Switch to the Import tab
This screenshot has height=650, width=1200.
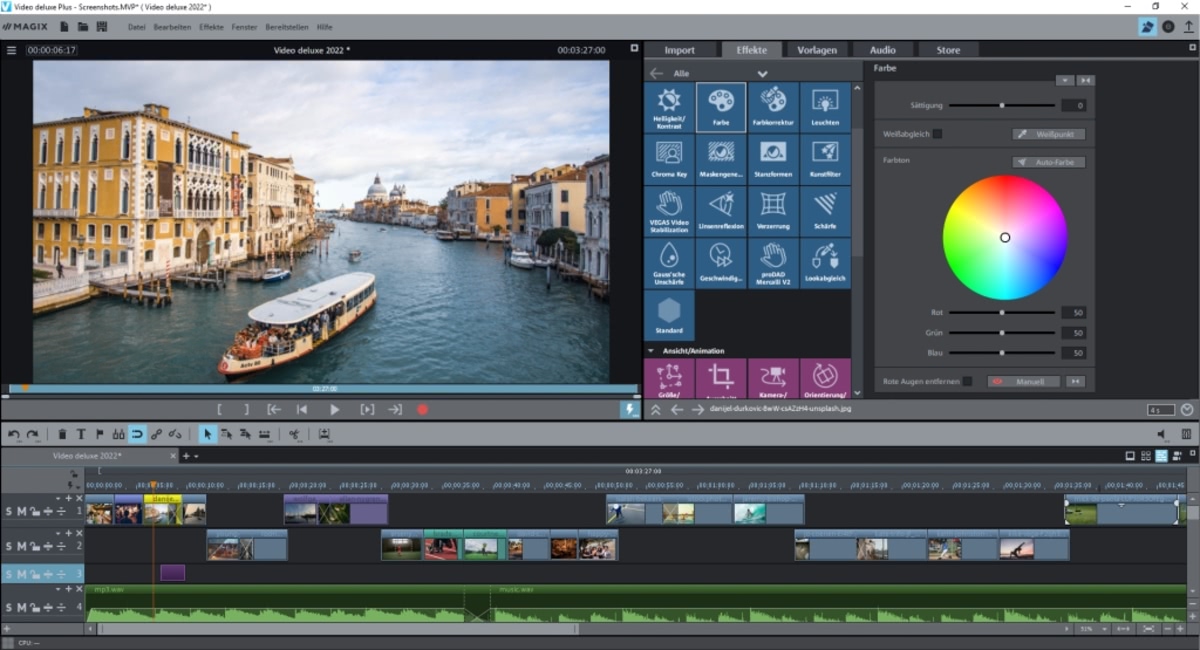[680, 50]
